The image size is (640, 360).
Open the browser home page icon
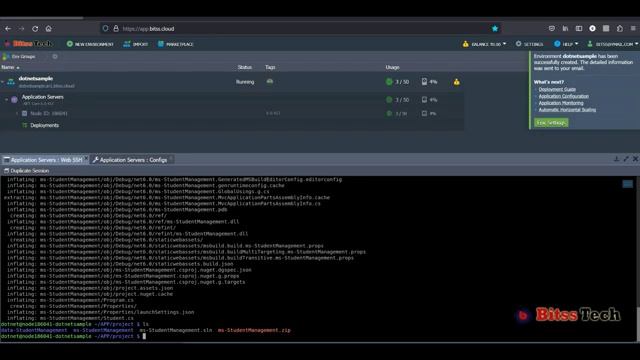click(x=49, y=29)
